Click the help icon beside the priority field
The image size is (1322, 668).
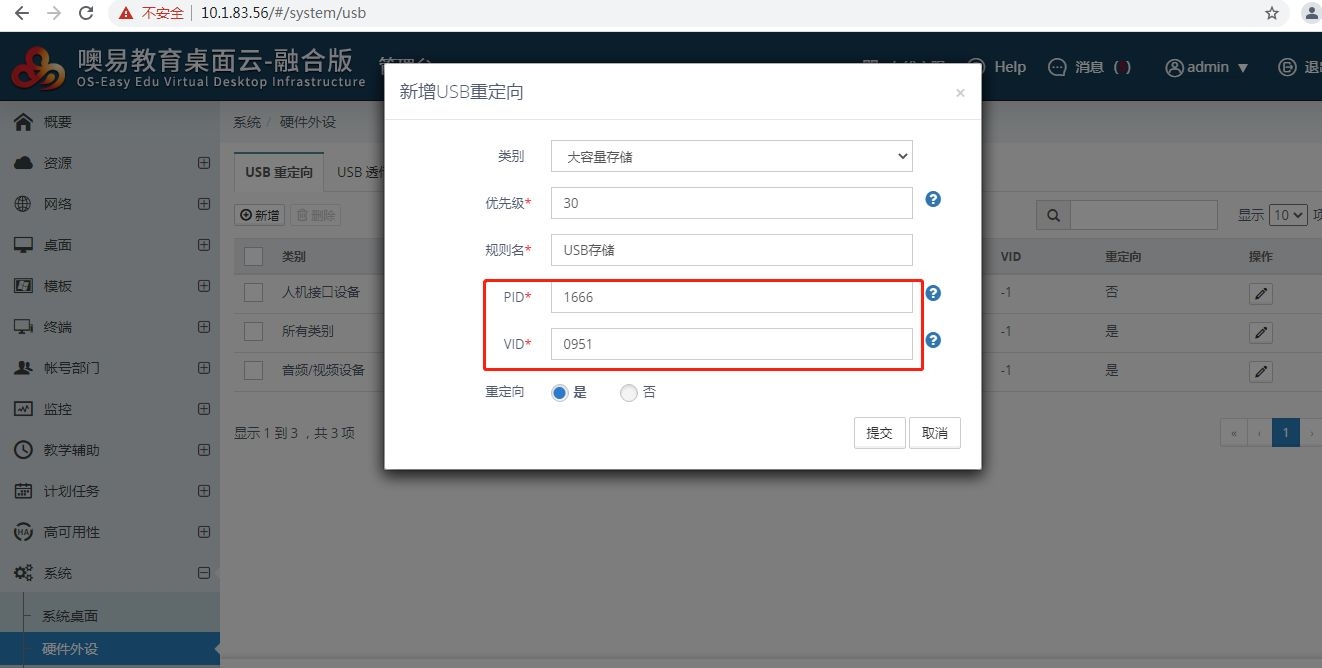click(x=933, y=199)
